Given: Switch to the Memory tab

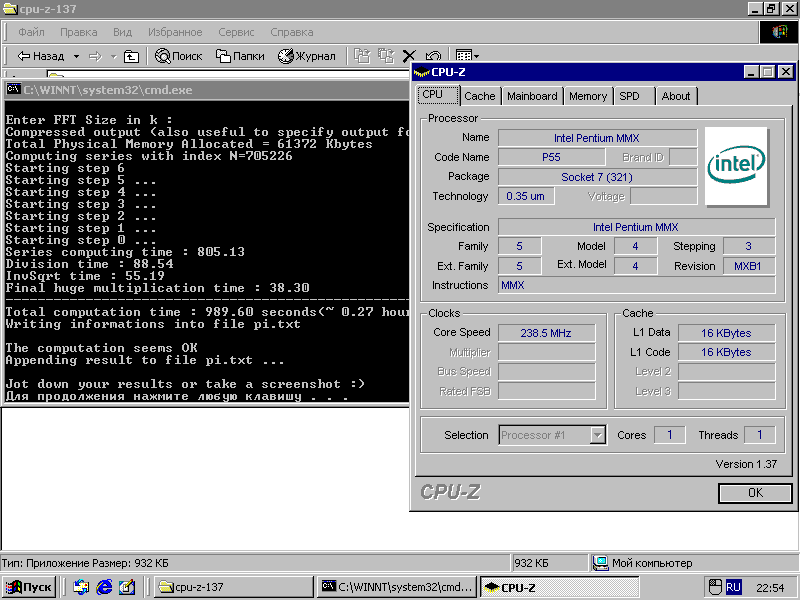Looking at the screenshot, I should pyautogui.click(x=588, y=96).
